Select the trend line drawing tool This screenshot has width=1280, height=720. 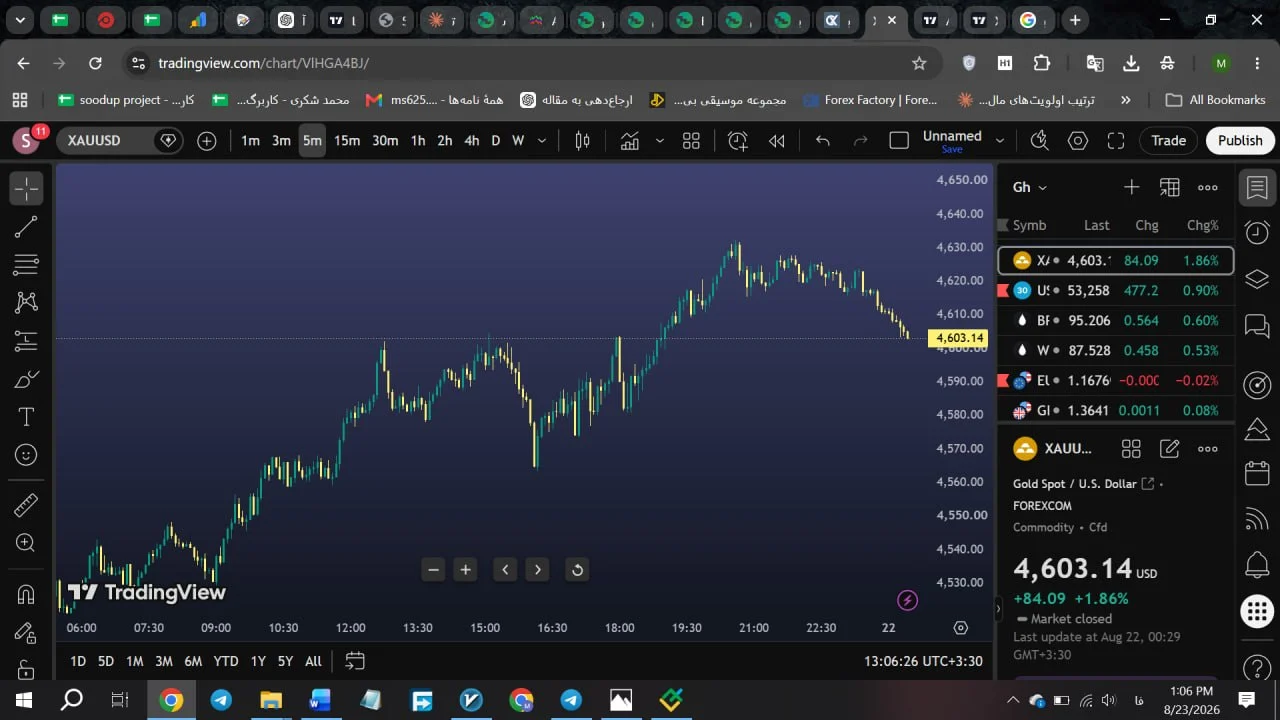[x=26, y=227]
